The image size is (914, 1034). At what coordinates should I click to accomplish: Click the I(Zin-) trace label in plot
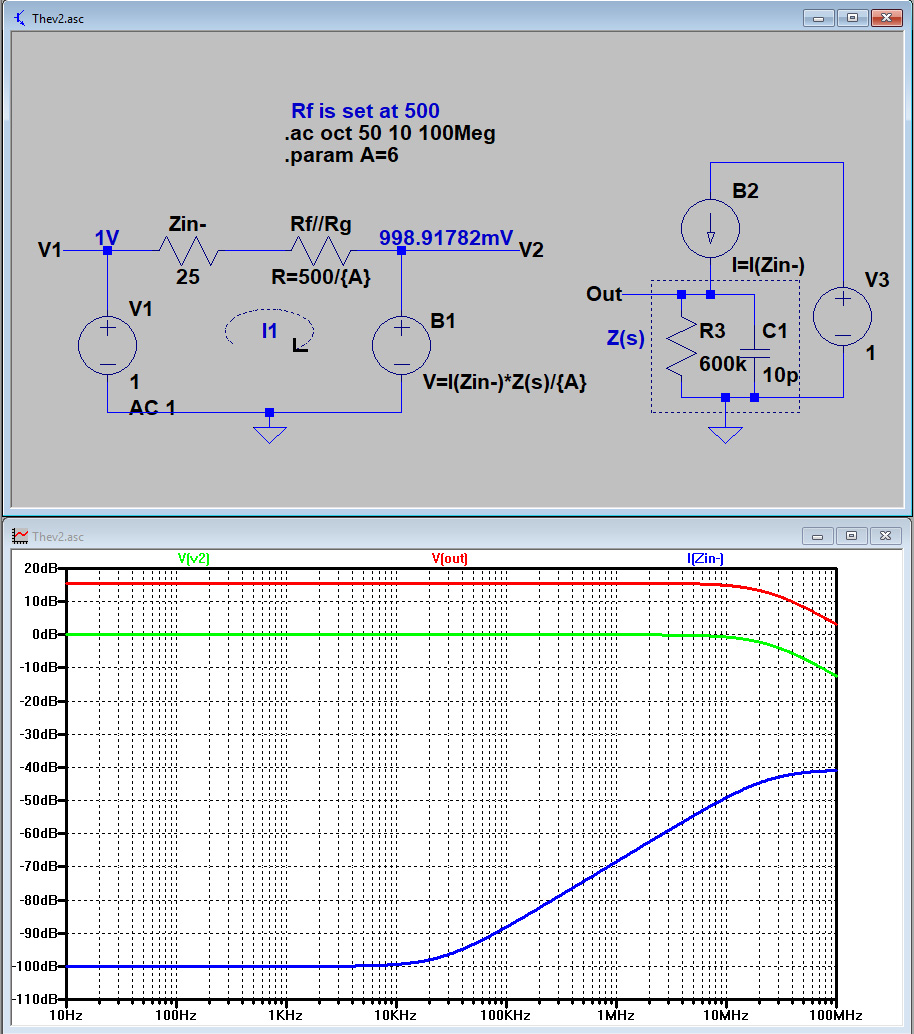706,559
